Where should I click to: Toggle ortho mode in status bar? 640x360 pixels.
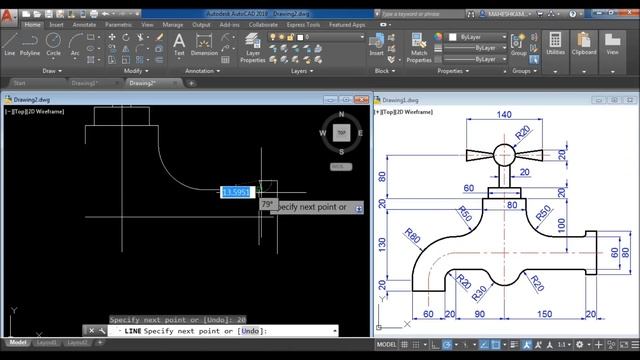[x=436, y=344]
